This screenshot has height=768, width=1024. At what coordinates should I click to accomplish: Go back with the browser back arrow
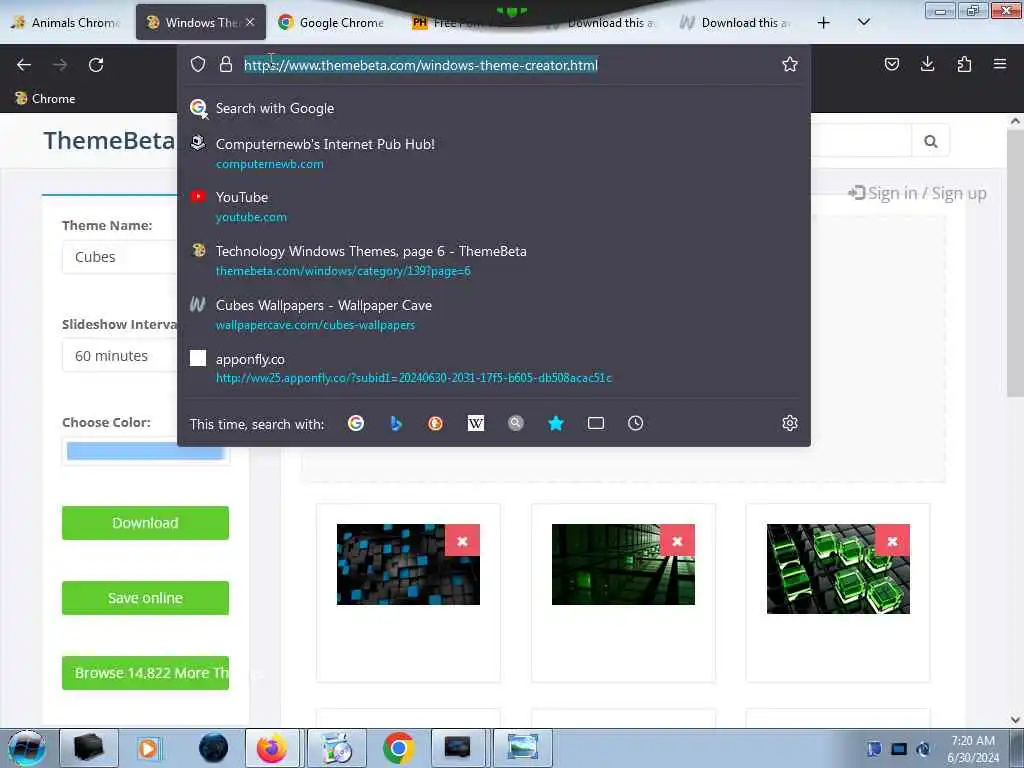(x=24, y=65)
